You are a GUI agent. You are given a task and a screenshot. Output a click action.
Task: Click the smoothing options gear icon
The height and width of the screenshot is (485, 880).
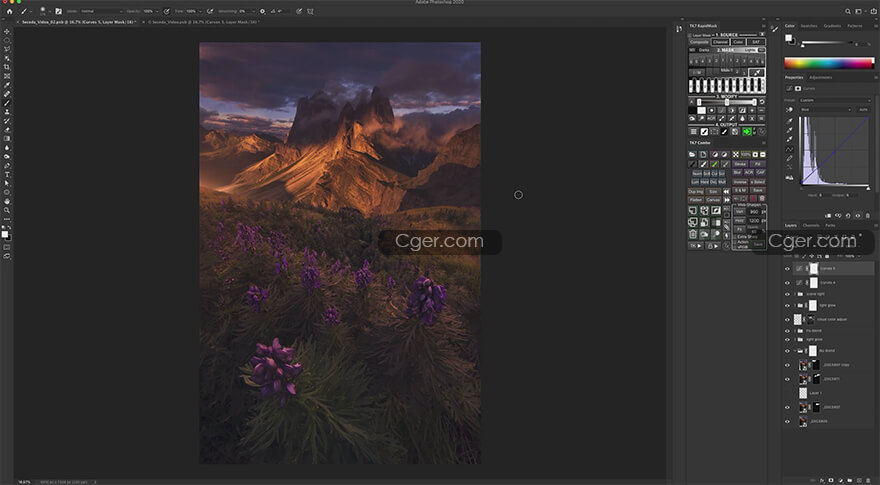tap(262, 11)
